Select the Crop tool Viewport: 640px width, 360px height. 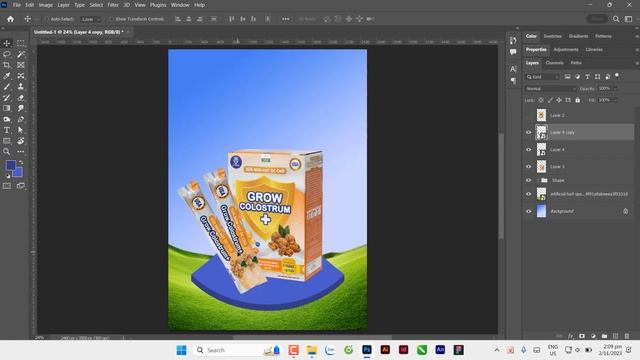[x=7, y=65]
